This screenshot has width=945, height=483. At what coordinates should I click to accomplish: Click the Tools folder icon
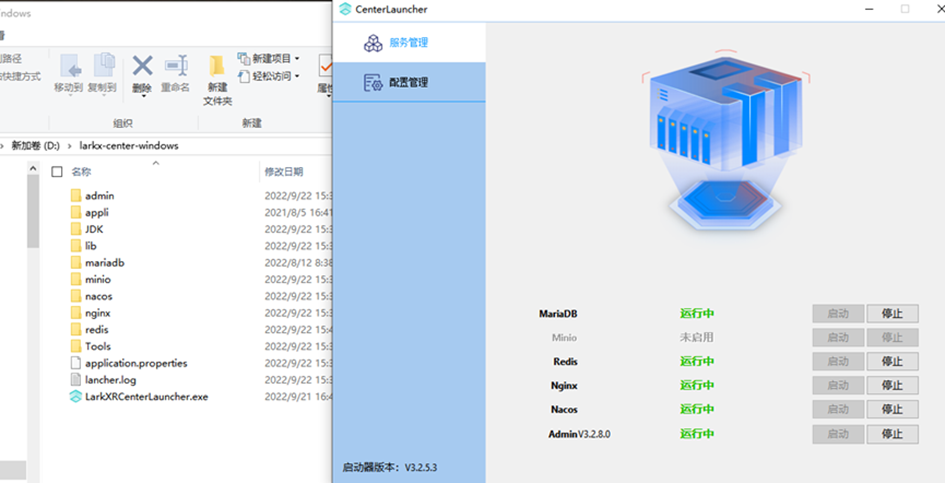75,346
